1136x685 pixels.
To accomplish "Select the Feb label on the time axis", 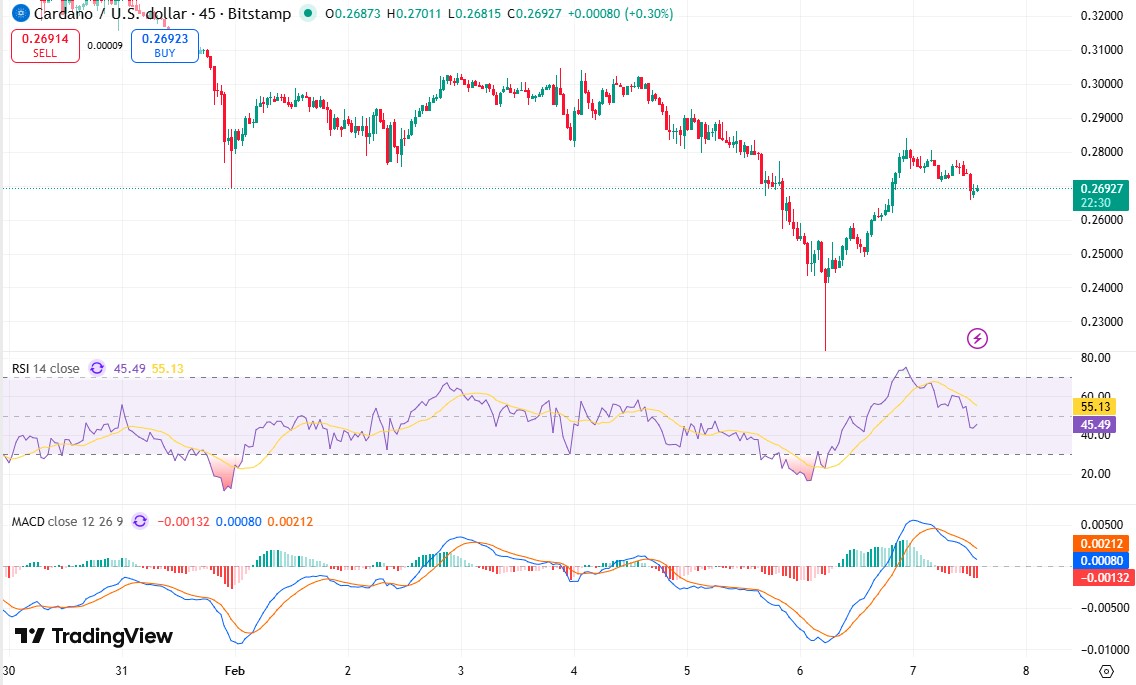I will 234,671.
